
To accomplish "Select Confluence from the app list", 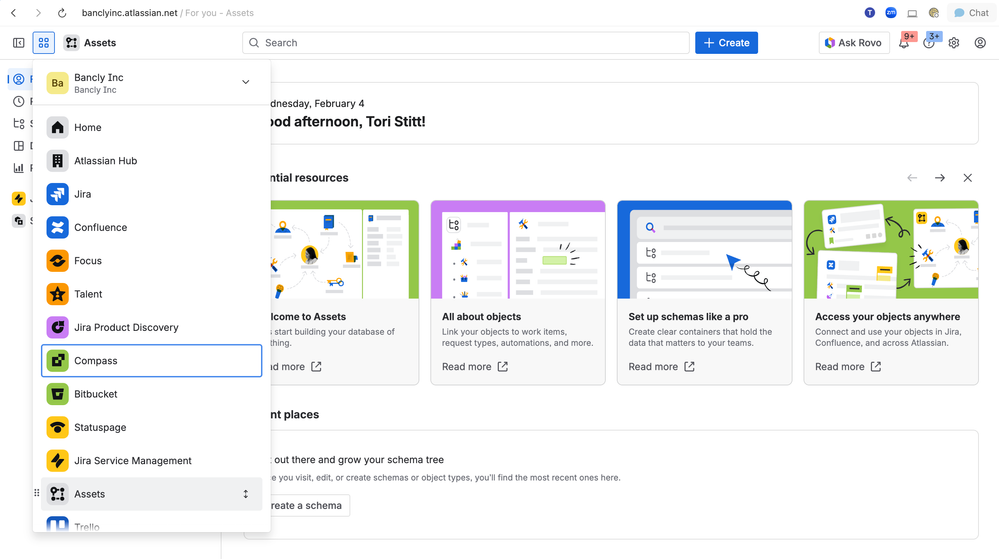I will (152, 228).
